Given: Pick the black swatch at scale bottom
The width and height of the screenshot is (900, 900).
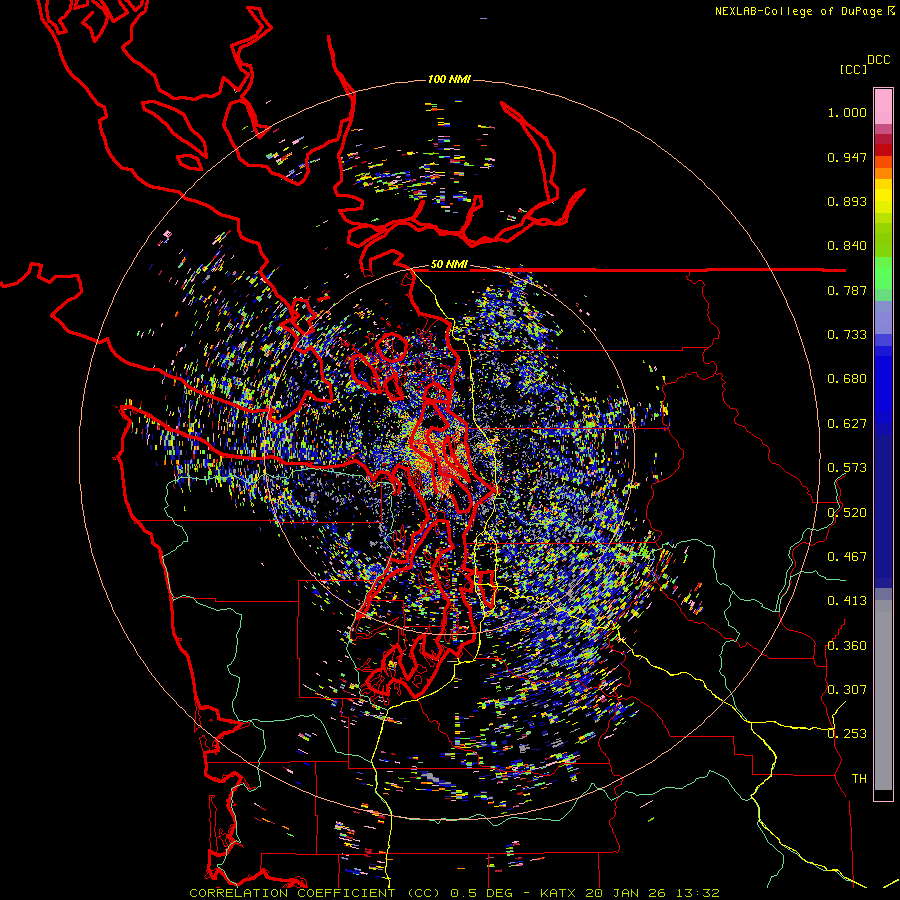Looking at the screenshot, I should 883,794.
